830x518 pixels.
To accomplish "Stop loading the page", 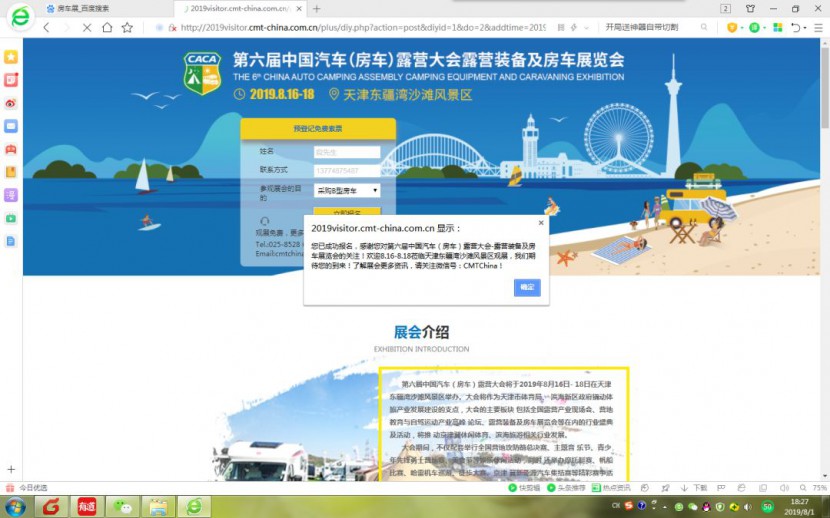I will pos(85,28).
